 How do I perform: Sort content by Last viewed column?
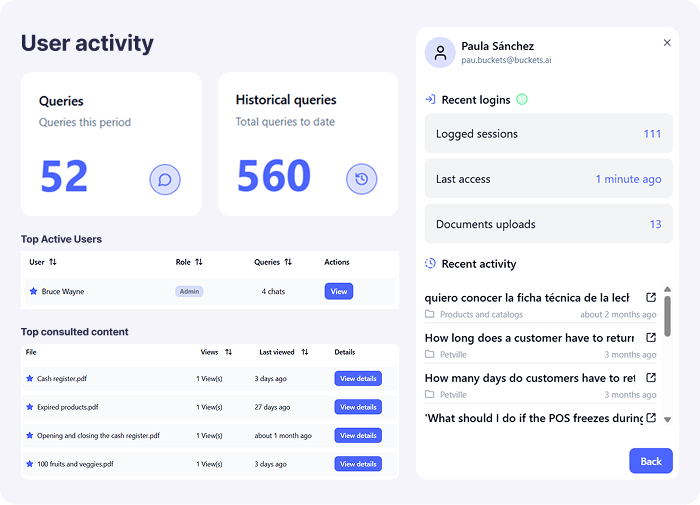(x=304, y=352)
